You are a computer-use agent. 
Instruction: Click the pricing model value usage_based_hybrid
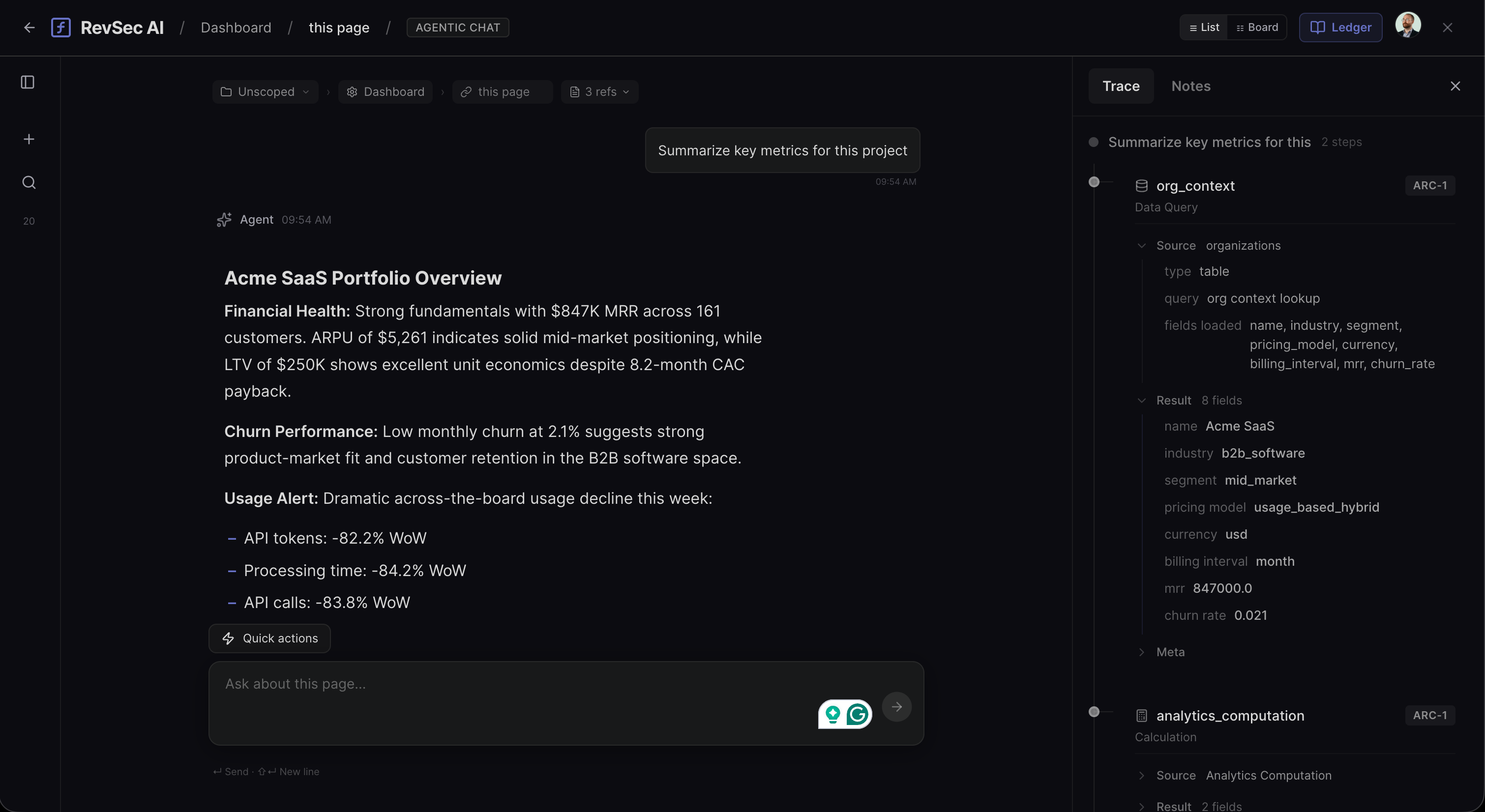tap(1316, 508)
